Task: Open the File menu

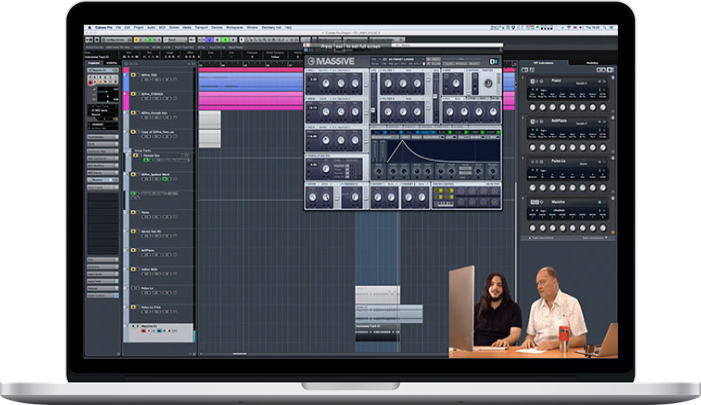Action: pyautogui.click(x=118, y=27)
